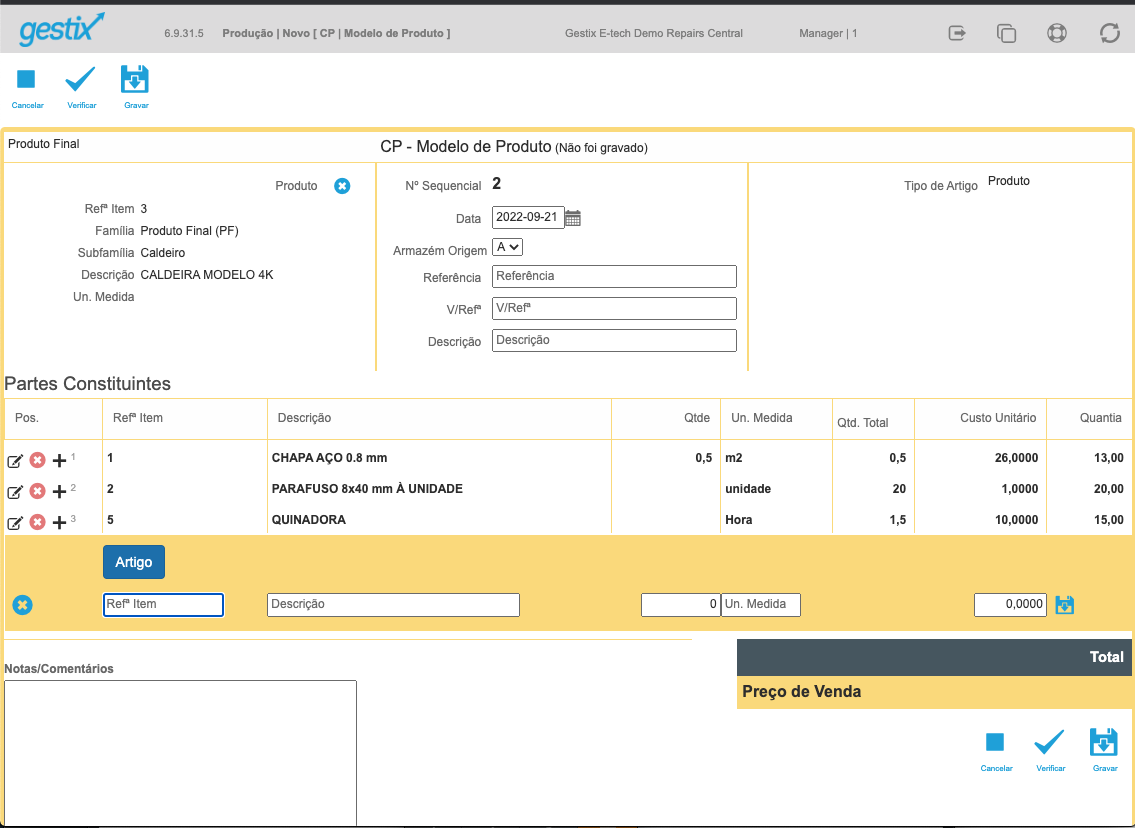Click the Produto Final (PF) family value

(x=190, y=231)
